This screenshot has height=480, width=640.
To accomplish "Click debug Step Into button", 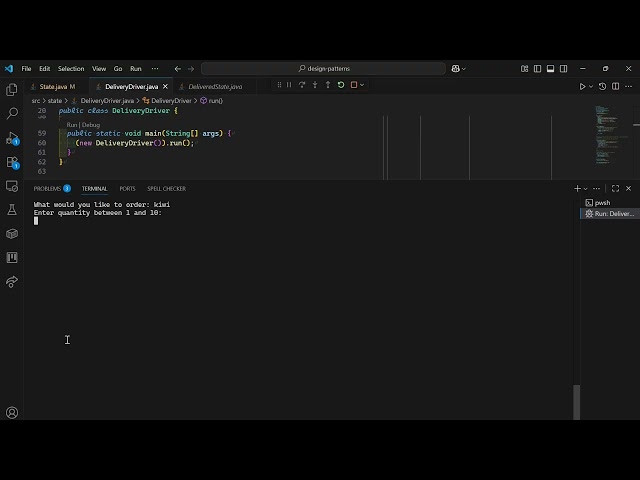I will click(x=315, y=85).
